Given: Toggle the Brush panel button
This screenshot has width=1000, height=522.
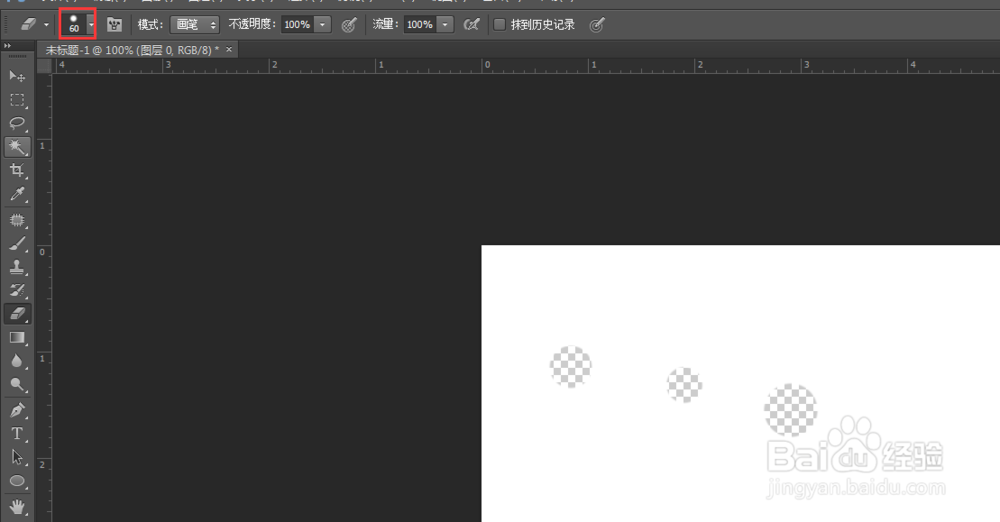Looking at the screenshot, I should [x=114, y=25].
